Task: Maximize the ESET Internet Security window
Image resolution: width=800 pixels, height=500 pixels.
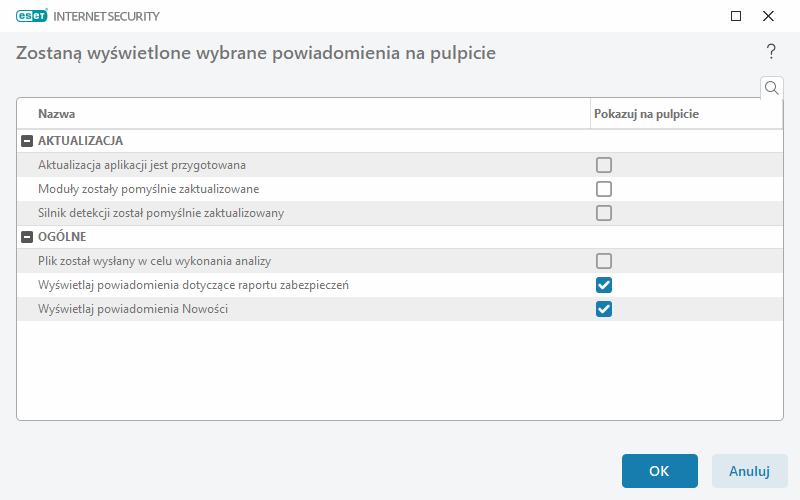Action: pos(736,16)
